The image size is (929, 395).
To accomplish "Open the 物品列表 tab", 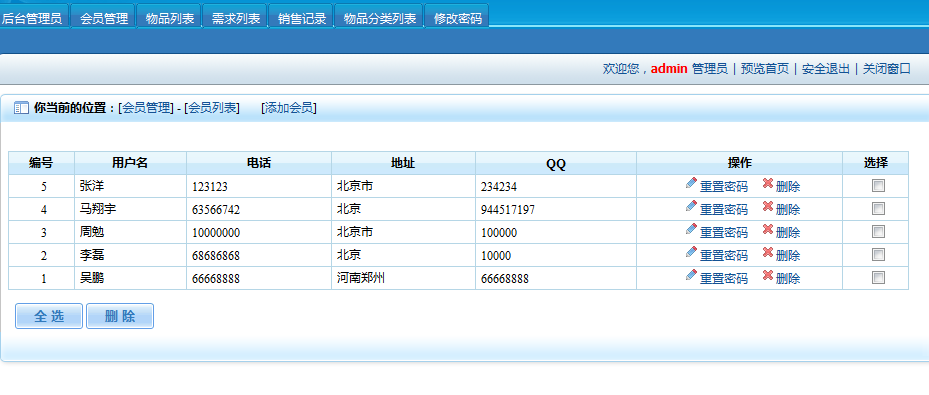I will pyautogui.click(x=170, y=16).
